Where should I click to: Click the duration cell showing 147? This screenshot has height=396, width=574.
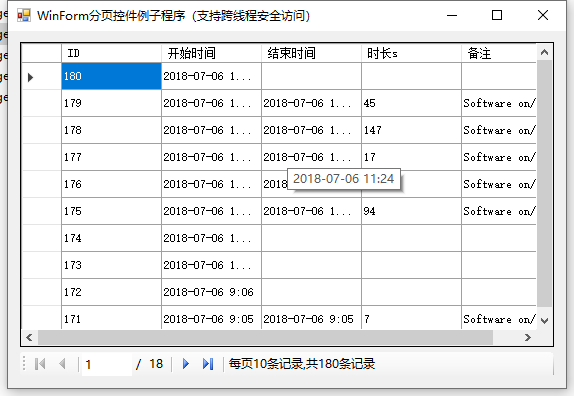pos(411,130)
